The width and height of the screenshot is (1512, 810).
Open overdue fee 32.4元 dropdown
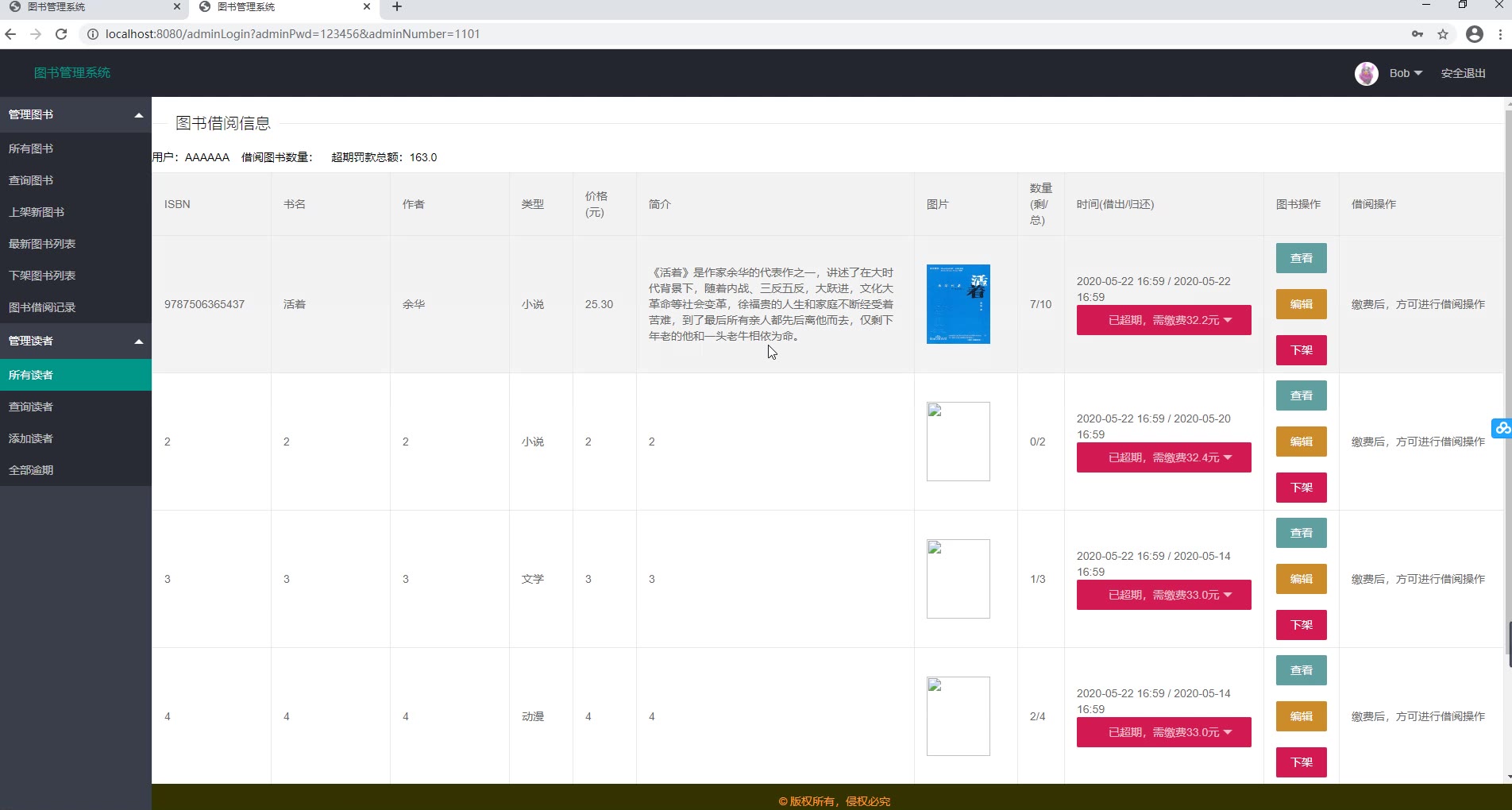pos(1163,457)
